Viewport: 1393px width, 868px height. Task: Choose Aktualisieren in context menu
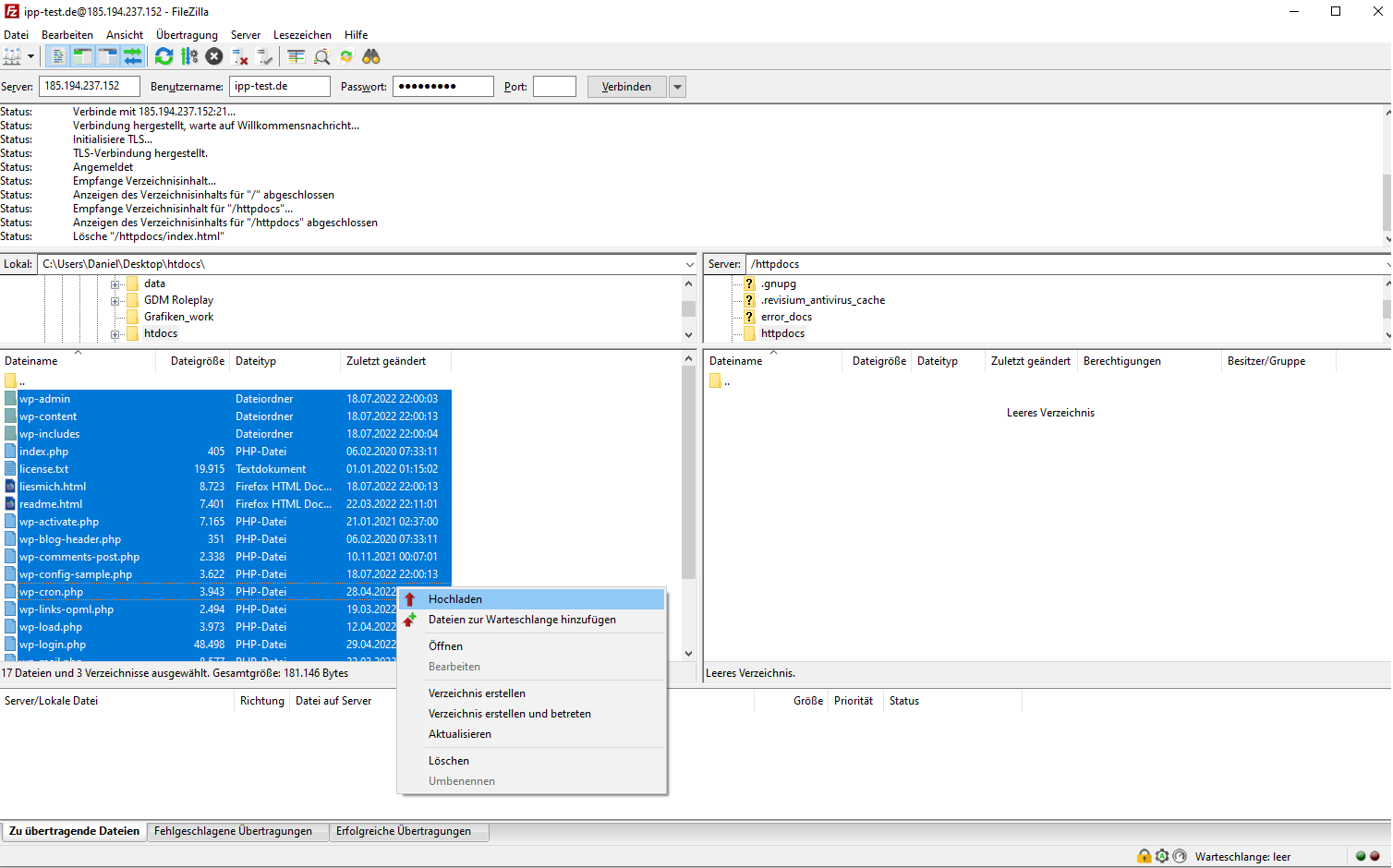coord(531,734)
